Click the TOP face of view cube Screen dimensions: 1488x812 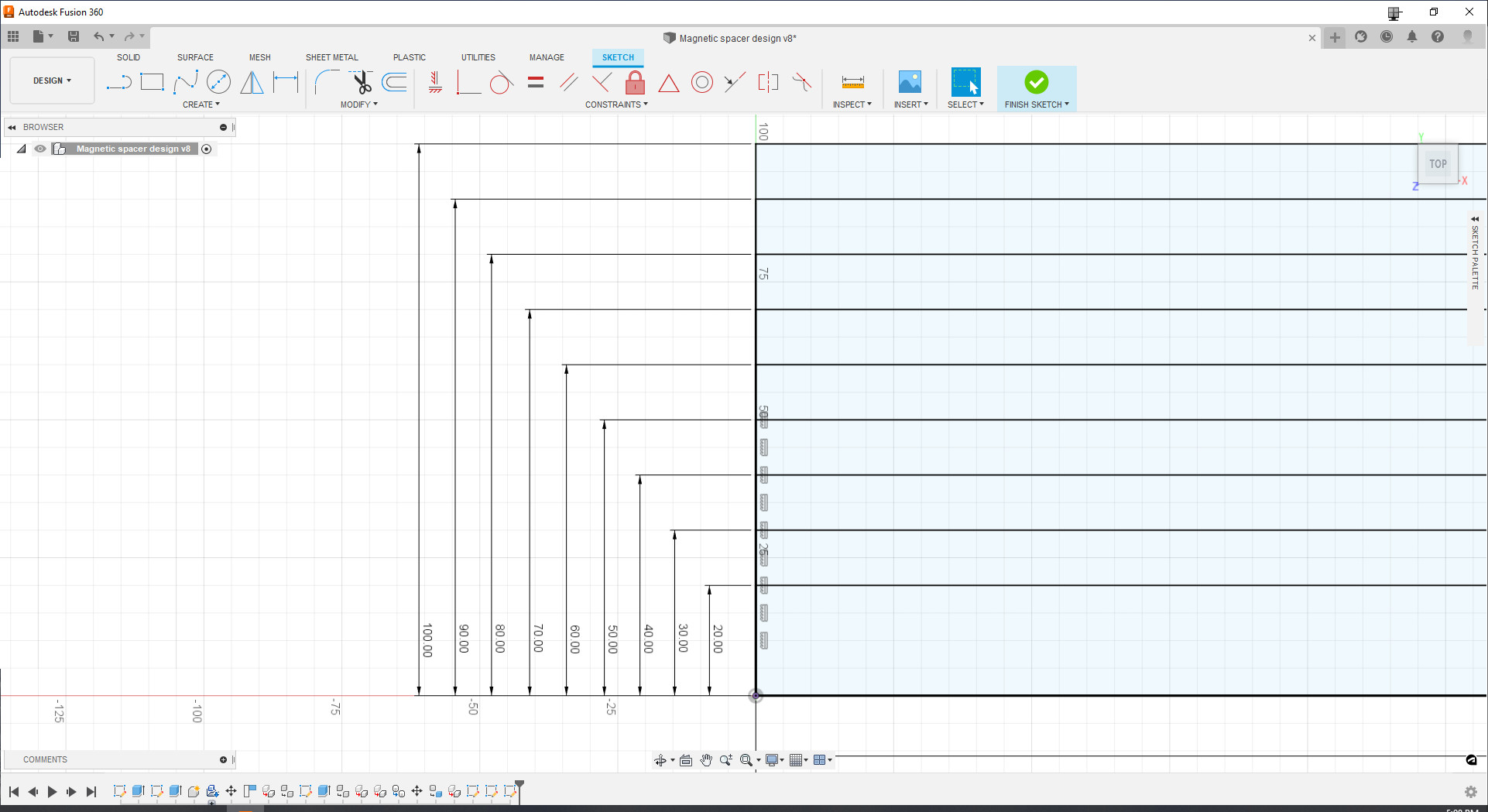click(x=1438, y=164)
